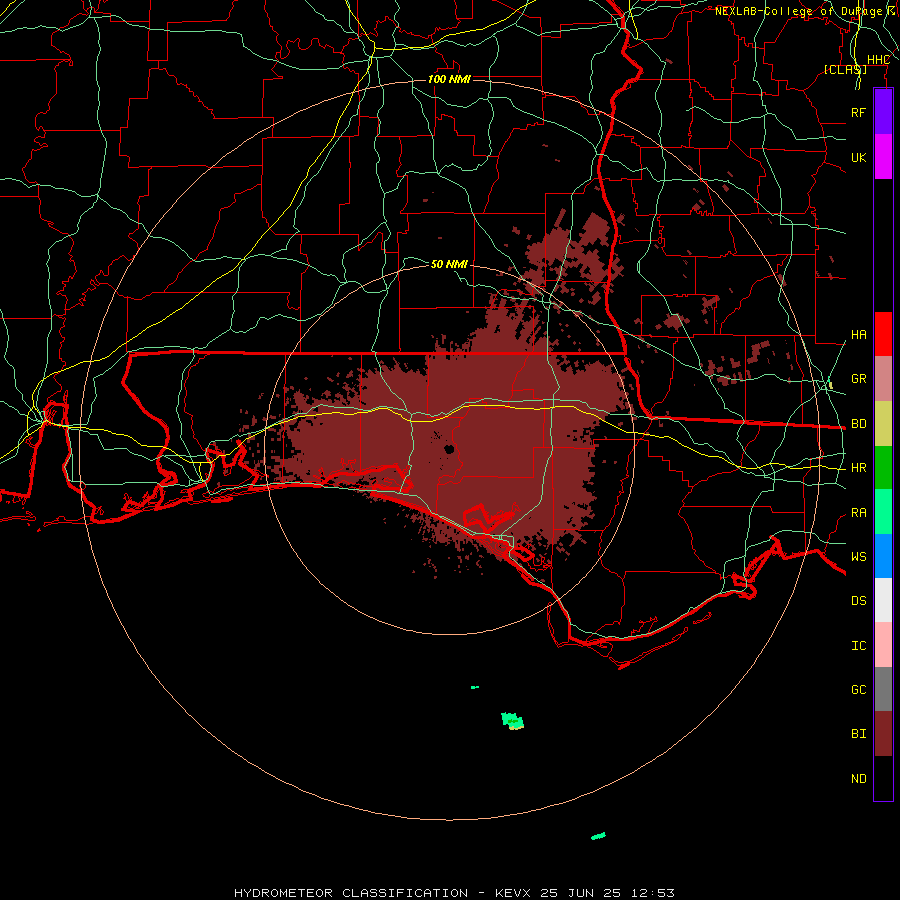This screenshot has width=900, height=900.
Task: Click the 'NEXLAB-College of DuPage' credit text
Action: pos(798,11)
